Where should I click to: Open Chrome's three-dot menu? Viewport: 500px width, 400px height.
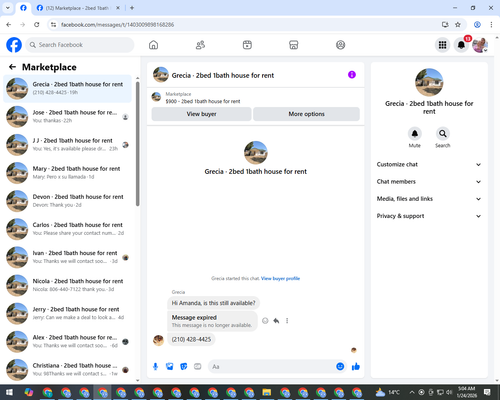(x=491, y=24)
